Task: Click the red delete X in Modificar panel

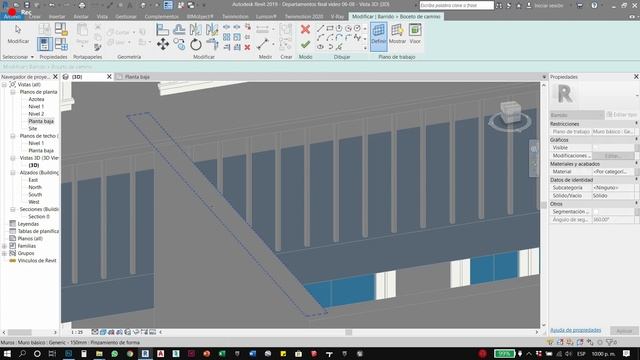Action: pos(247,47)
